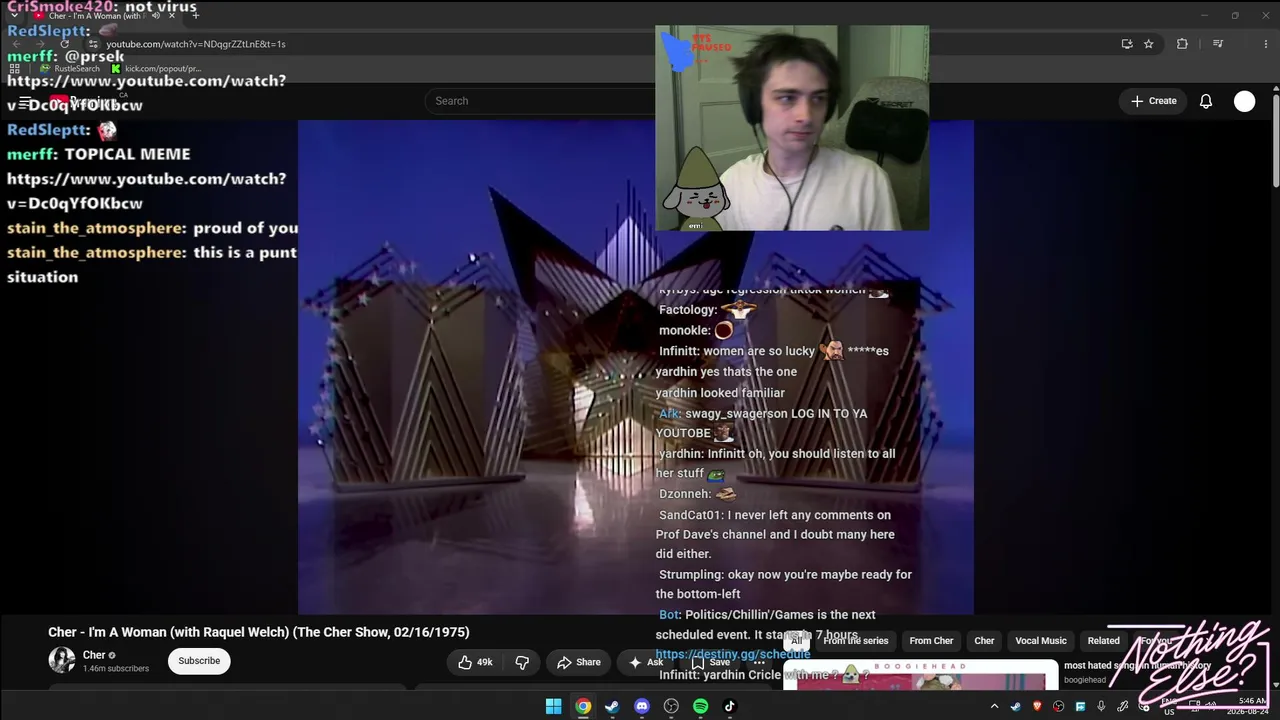Image resolution: width=1280 pixels, height=720 pixels.
Task: Click the YouTube page scrollbar
Action: (x=1275, y=140)
